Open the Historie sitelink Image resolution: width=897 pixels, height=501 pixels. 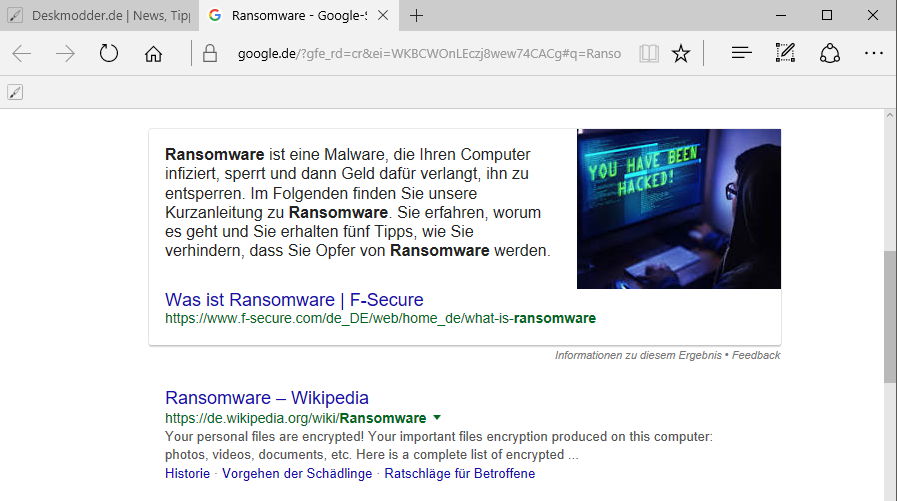coord(187,474)
